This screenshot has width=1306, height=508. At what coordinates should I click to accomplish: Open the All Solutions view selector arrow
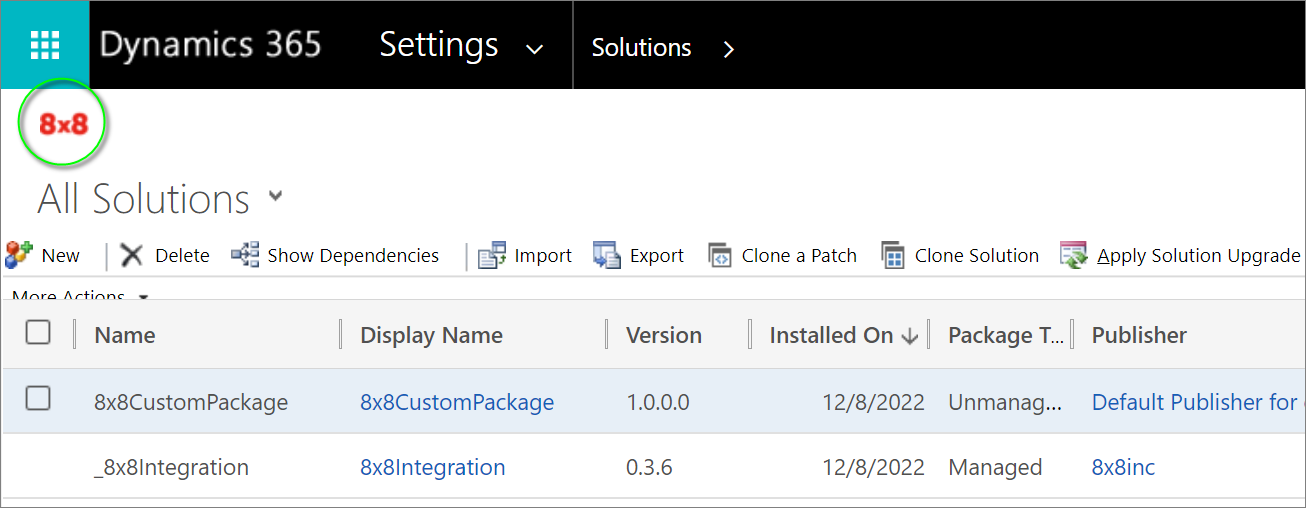[276, 196]
